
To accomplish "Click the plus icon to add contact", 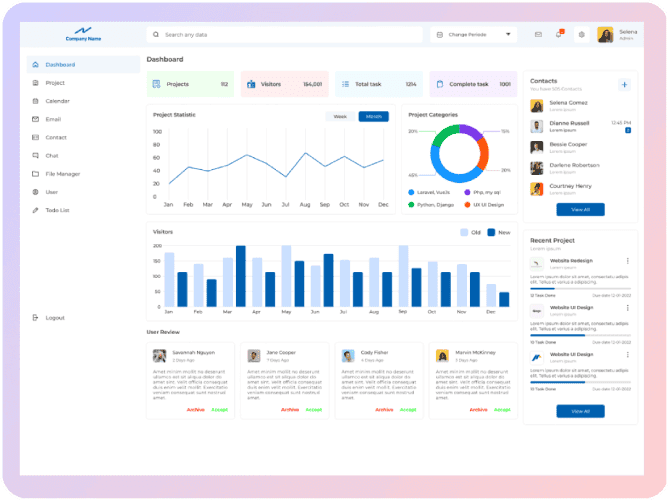I will (x=624, y=85).
